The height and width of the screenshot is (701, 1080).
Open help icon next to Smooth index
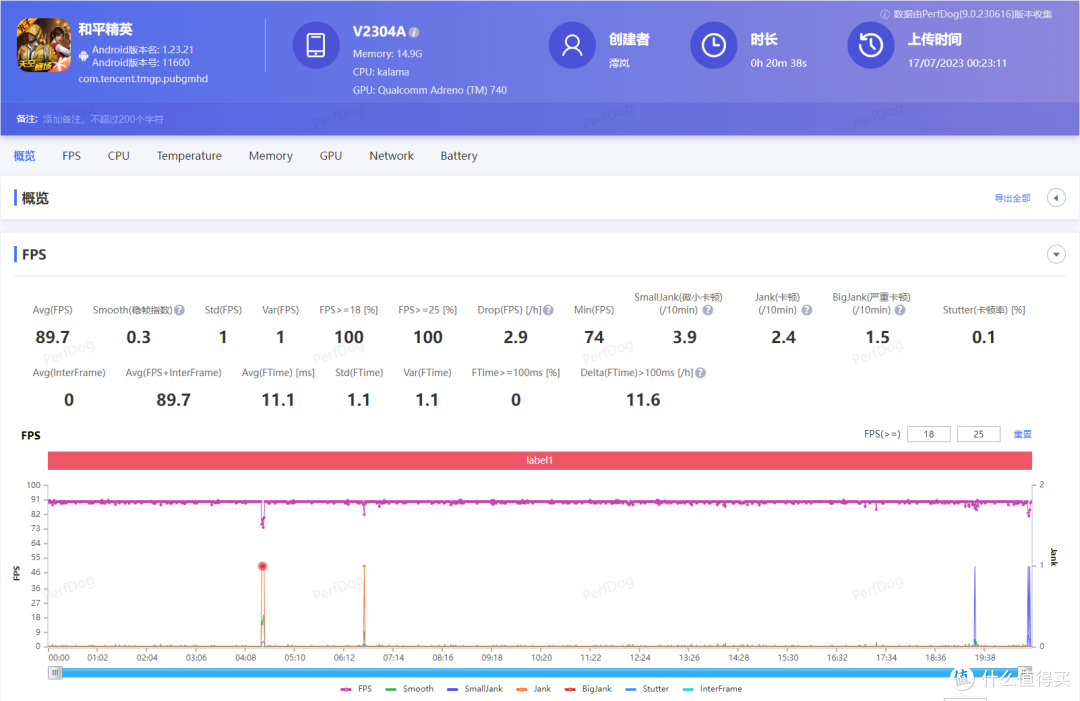pos(179,310)
